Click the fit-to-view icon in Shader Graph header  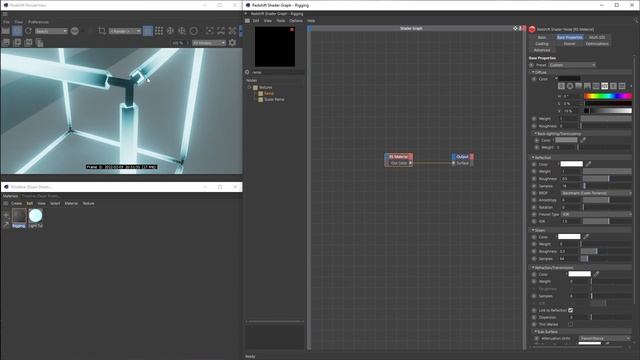tap(515, 28)
